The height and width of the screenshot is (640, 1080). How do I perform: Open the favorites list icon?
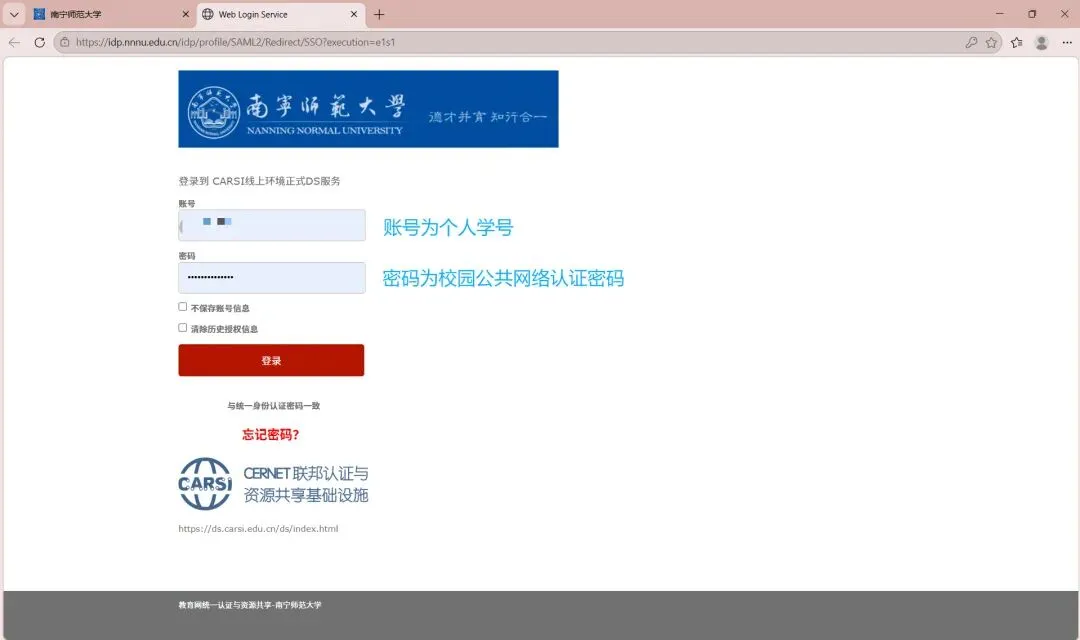click(x=1017, y=42)
